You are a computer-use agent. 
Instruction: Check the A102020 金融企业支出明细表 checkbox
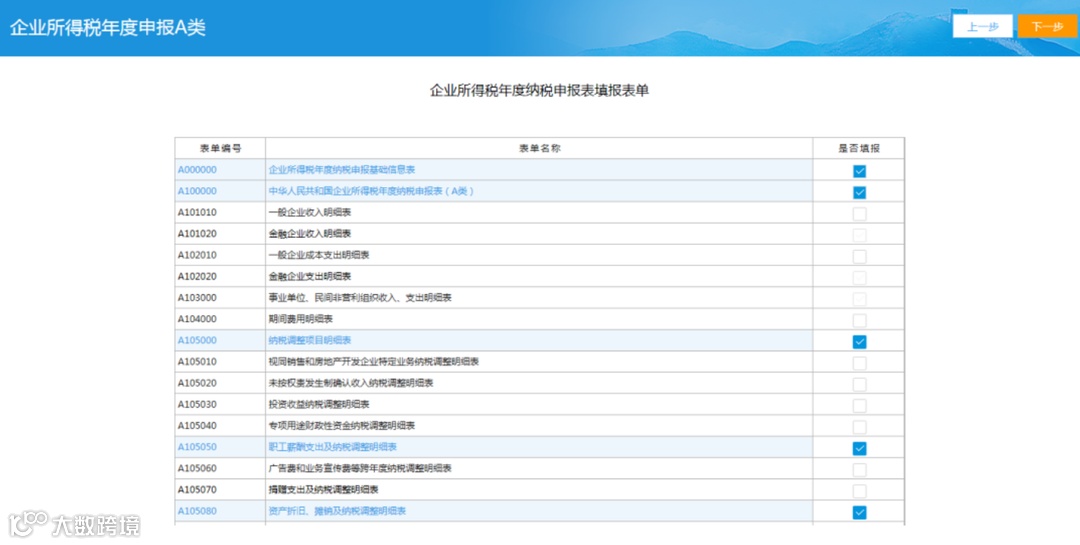(x=860, y=278)
